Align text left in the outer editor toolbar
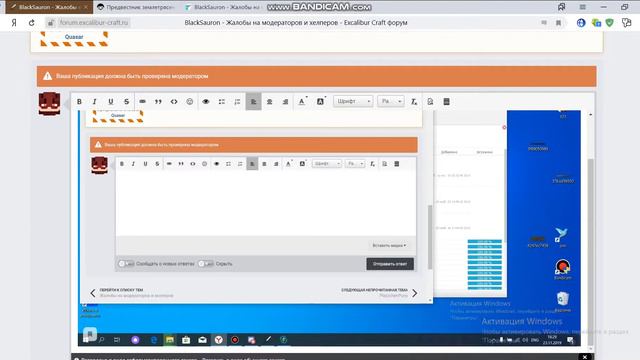This screenshot has height=360, width=640. (253, 102)
